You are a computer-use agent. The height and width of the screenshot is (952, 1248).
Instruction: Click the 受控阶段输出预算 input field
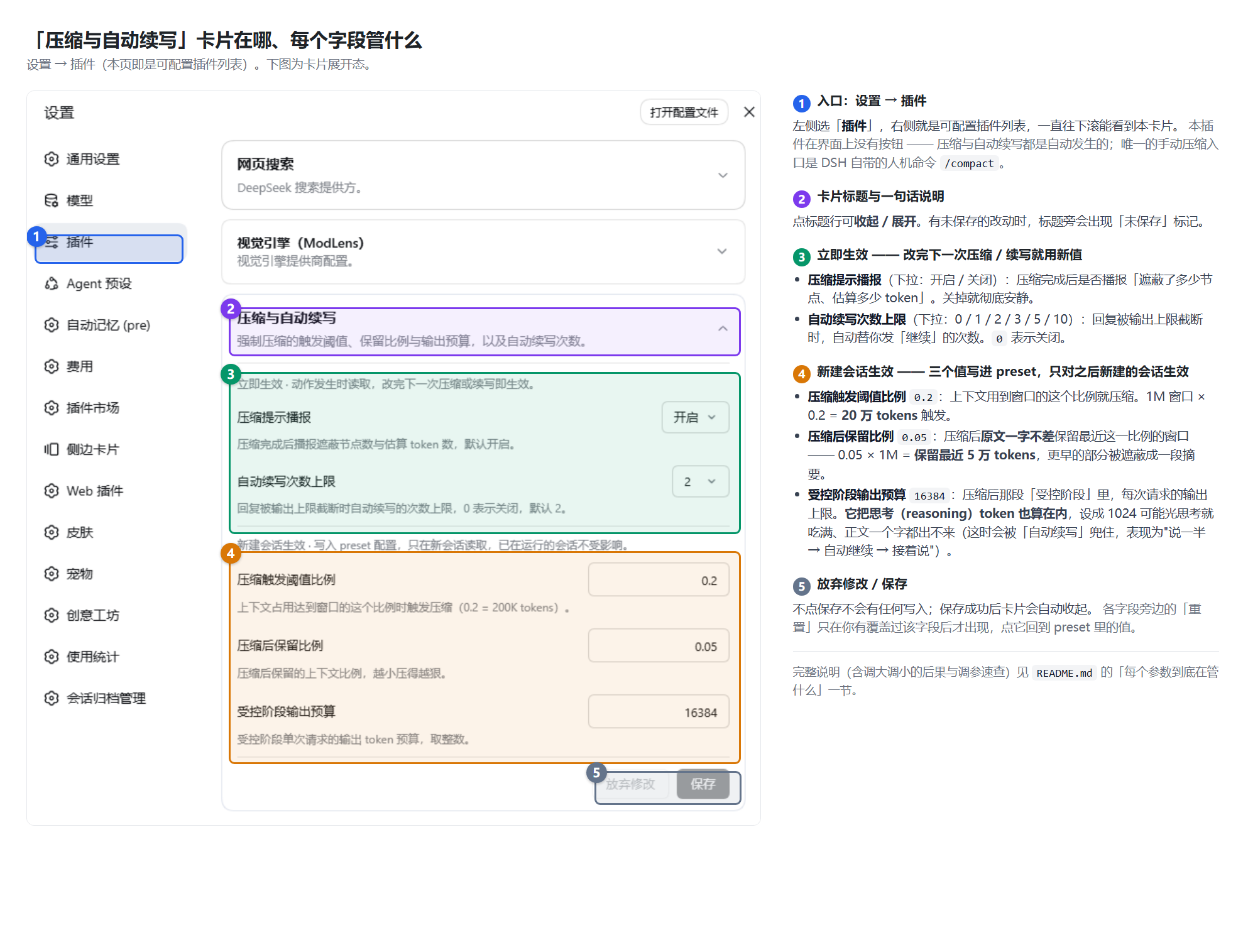[658, 712]
